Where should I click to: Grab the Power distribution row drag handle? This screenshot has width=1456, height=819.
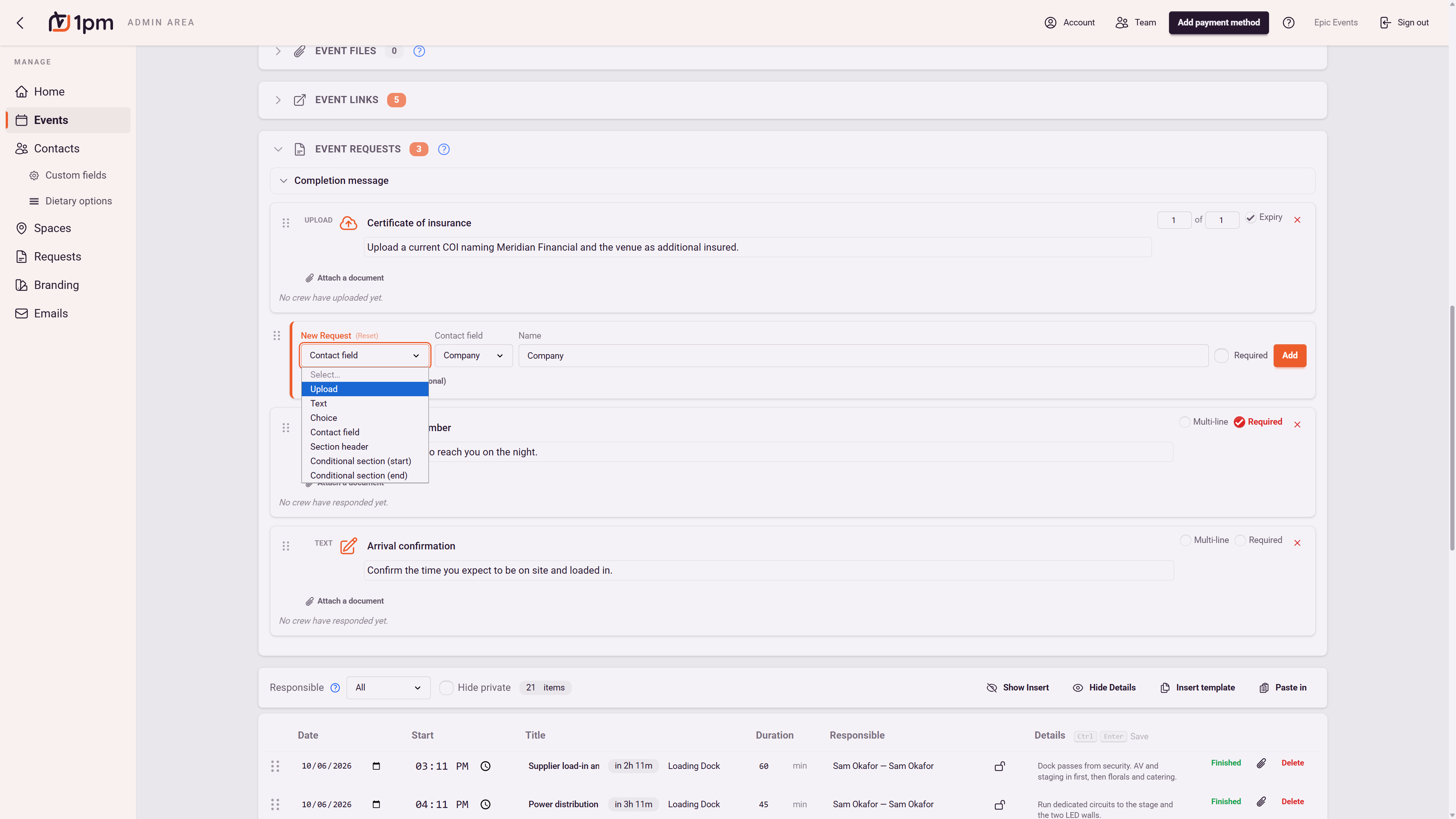pyautogui.click(x=275, y=804)
